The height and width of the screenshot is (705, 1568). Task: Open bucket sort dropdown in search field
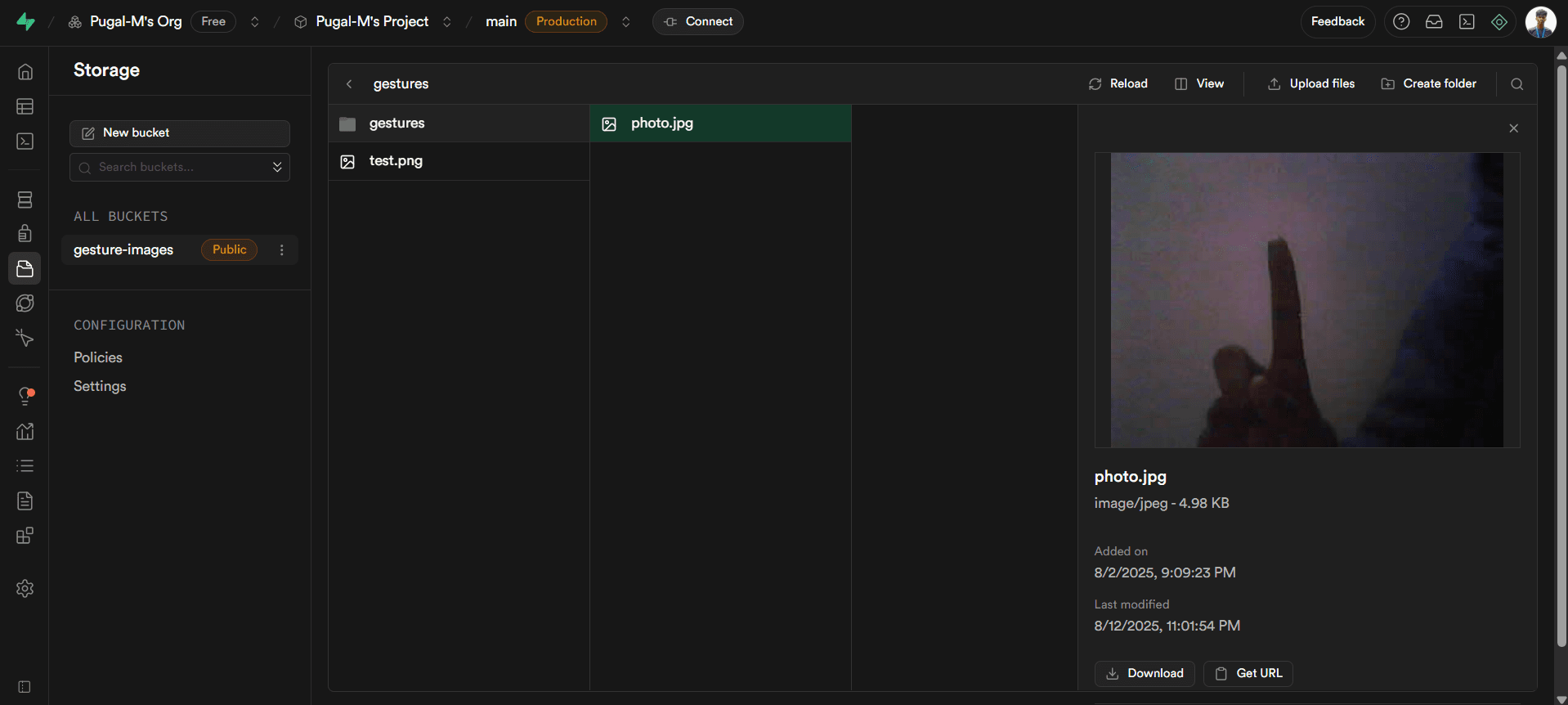click(x=277, y=167)
